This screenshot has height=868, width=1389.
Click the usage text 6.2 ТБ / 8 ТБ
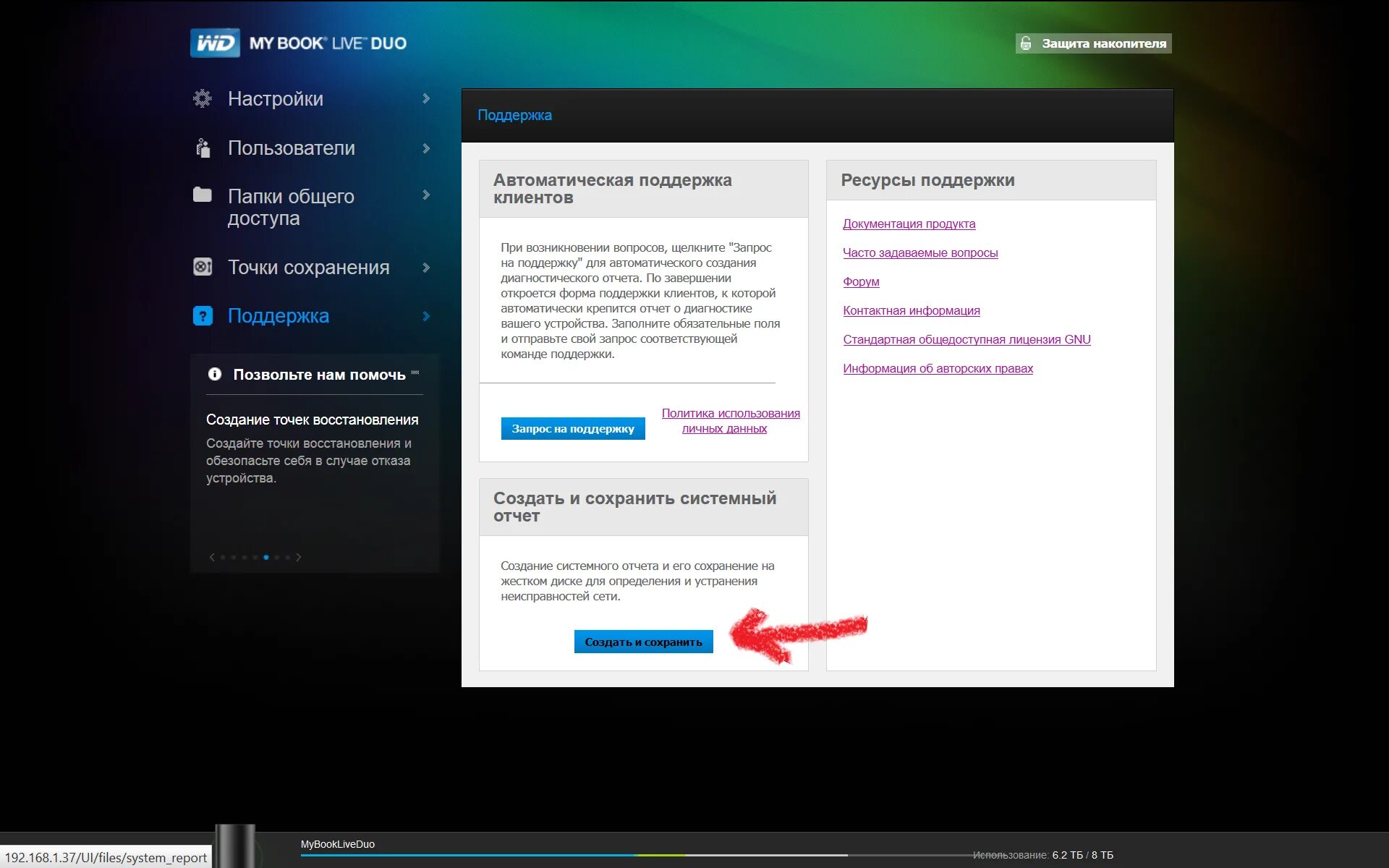tap(1082, 855)
